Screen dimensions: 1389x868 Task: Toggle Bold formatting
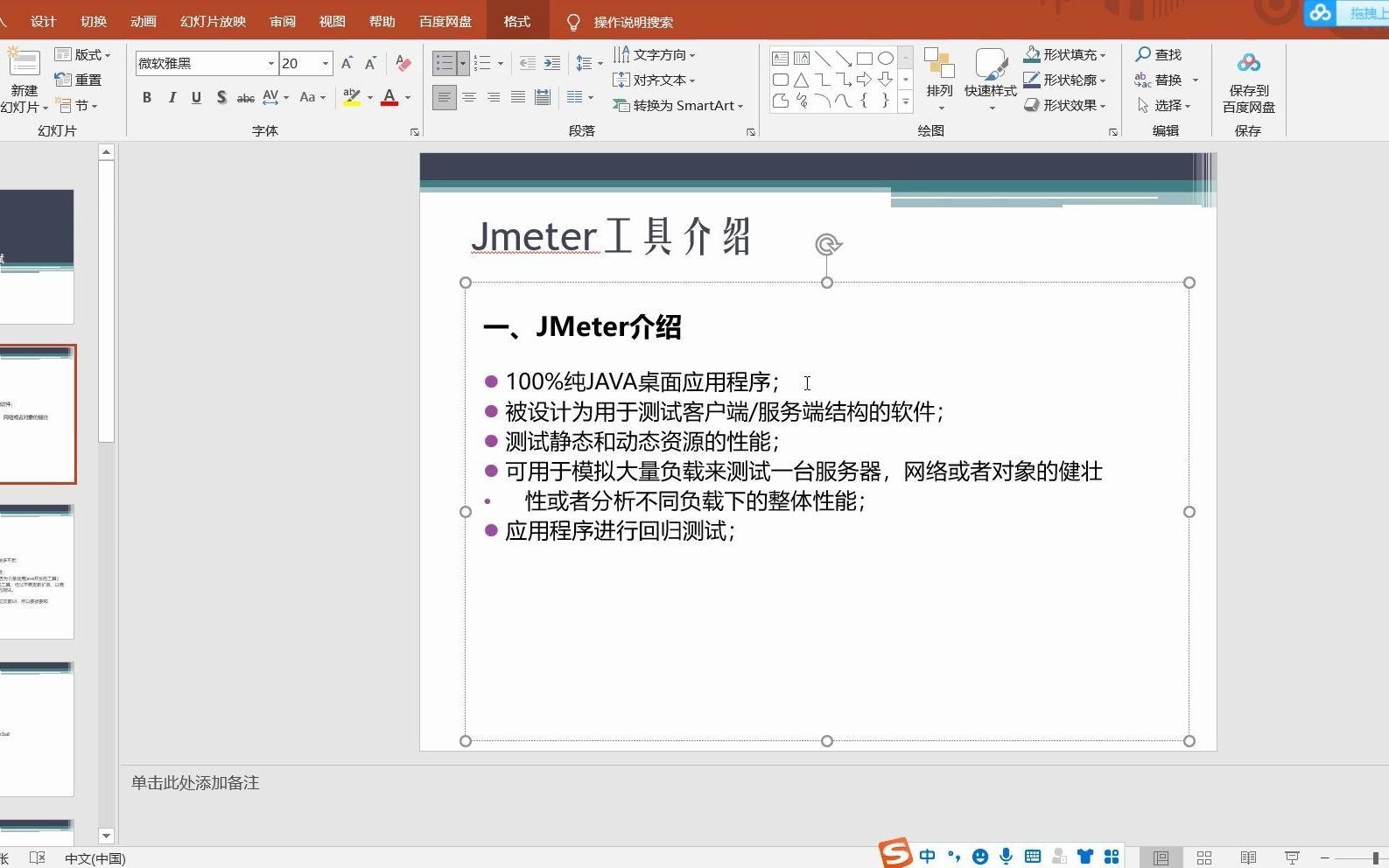click(x=147, y=98)
